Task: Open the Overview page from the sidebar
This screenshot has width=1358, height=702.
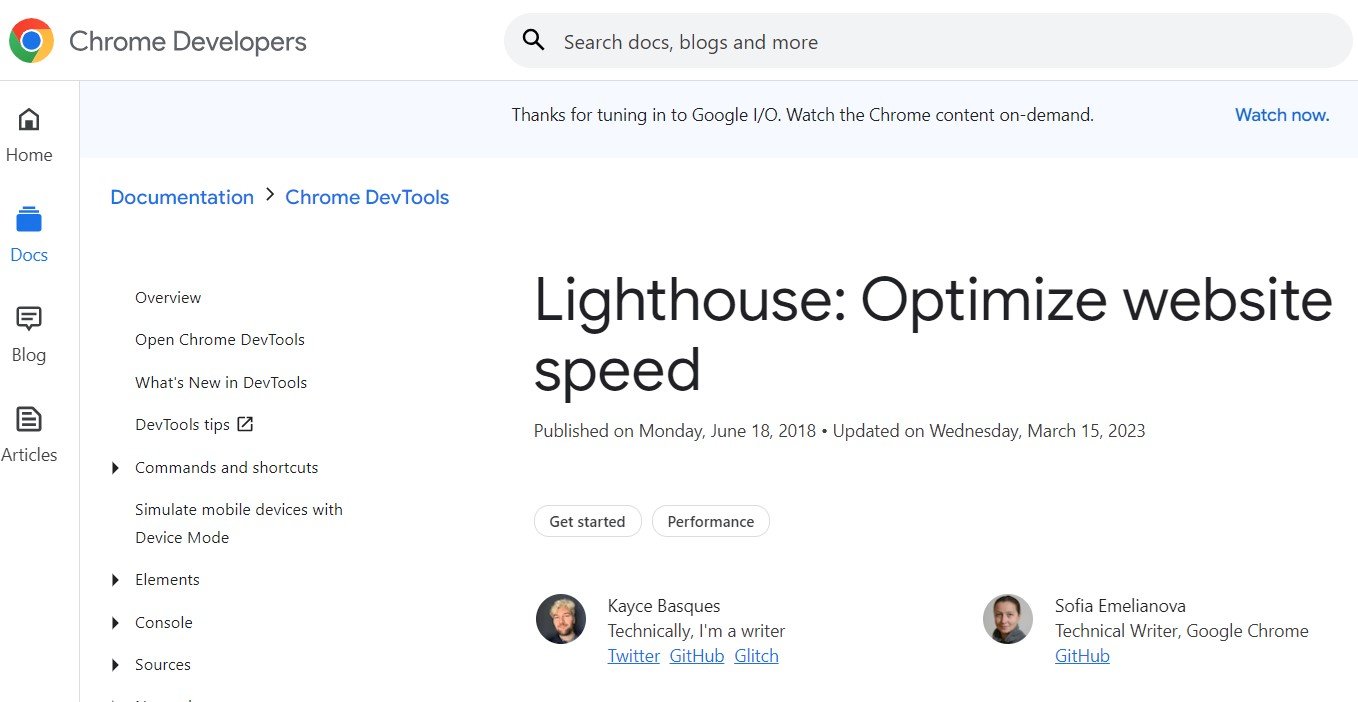Action: (167, 297)
